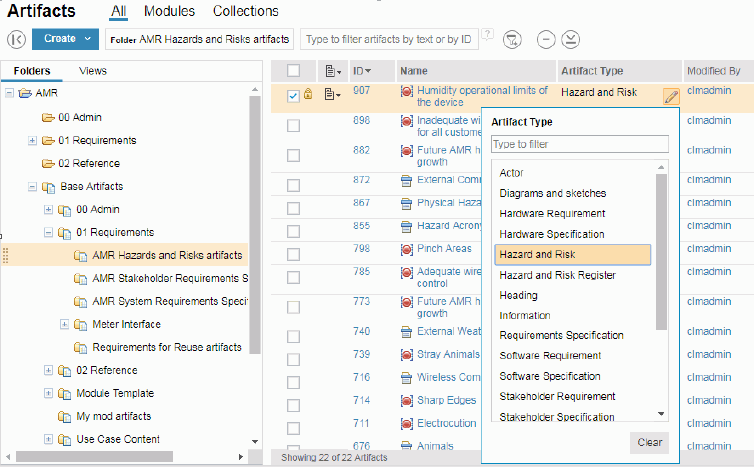Click the filter funnel icon
Screen dimensions: 754x467
pos(512,39)
